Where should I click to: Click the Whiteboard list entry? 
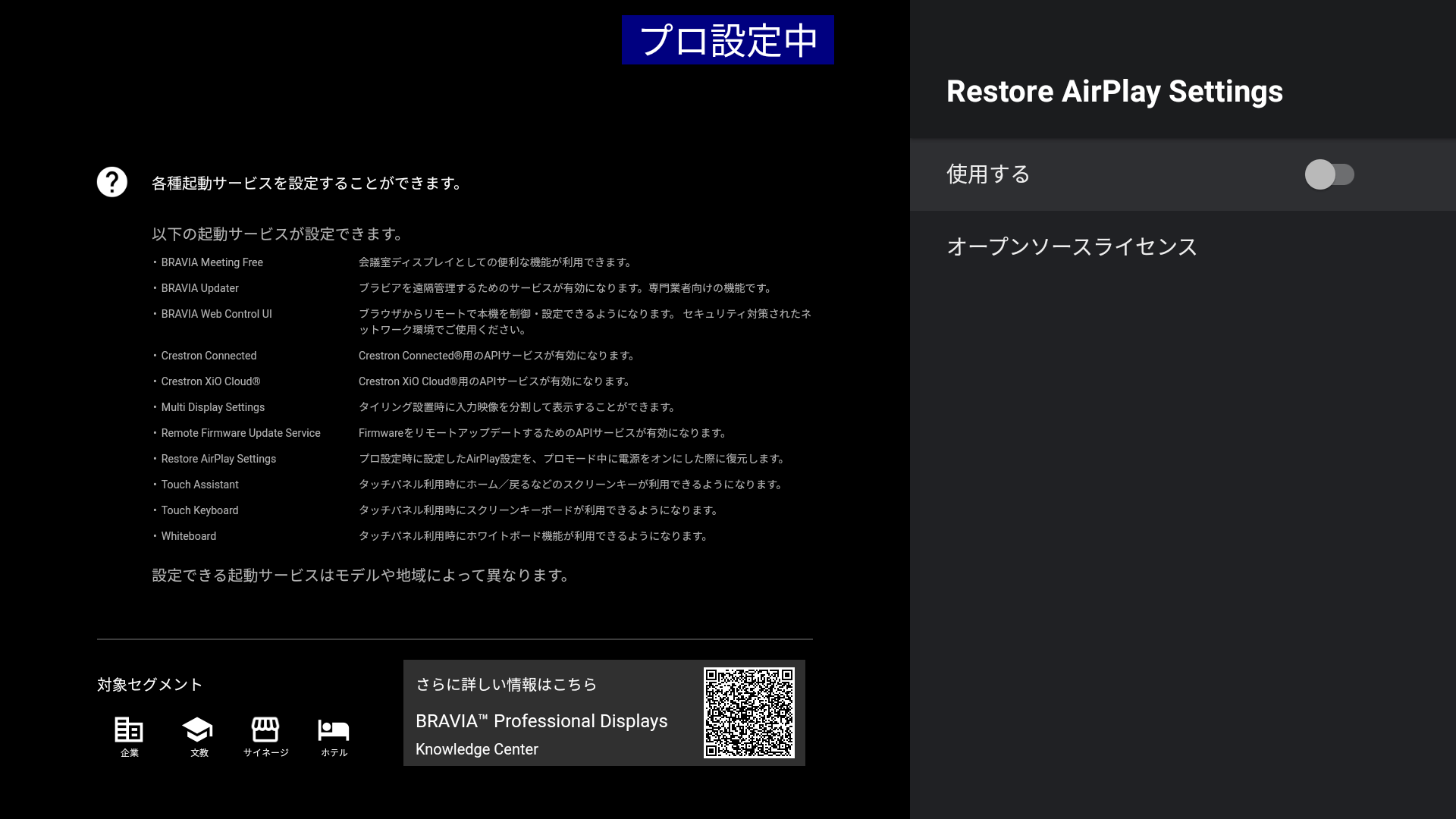pyautogui.click(x=188, y=536)
